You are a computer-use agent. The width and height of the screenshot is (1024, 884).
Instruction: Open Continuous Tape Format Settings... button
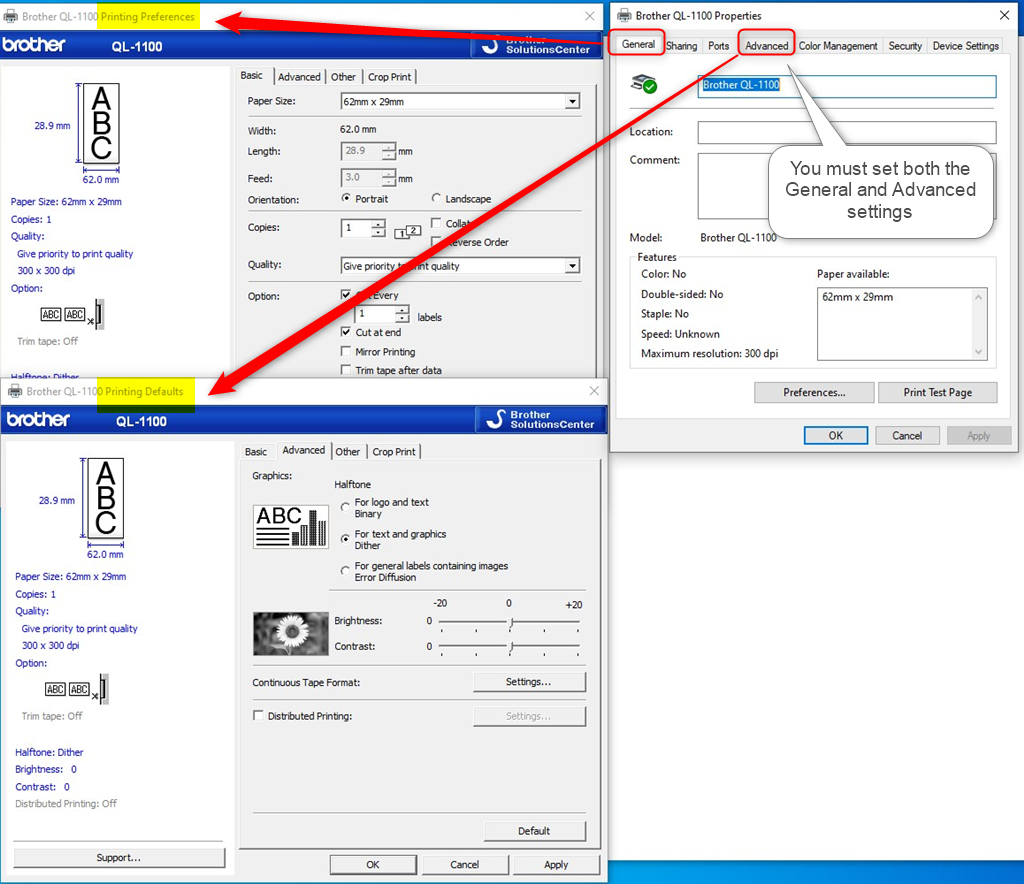(529, 682)
